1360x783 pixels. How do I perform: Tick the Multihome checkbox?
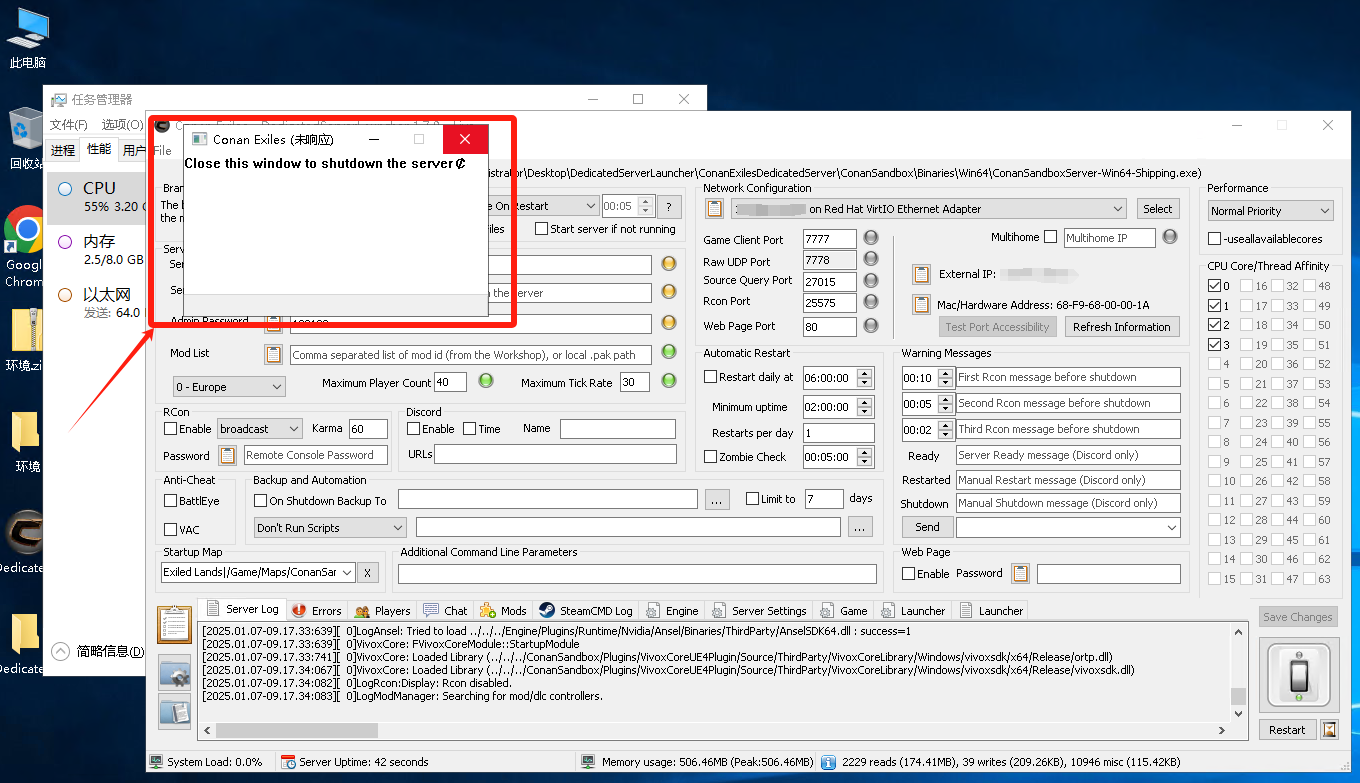1050,237
